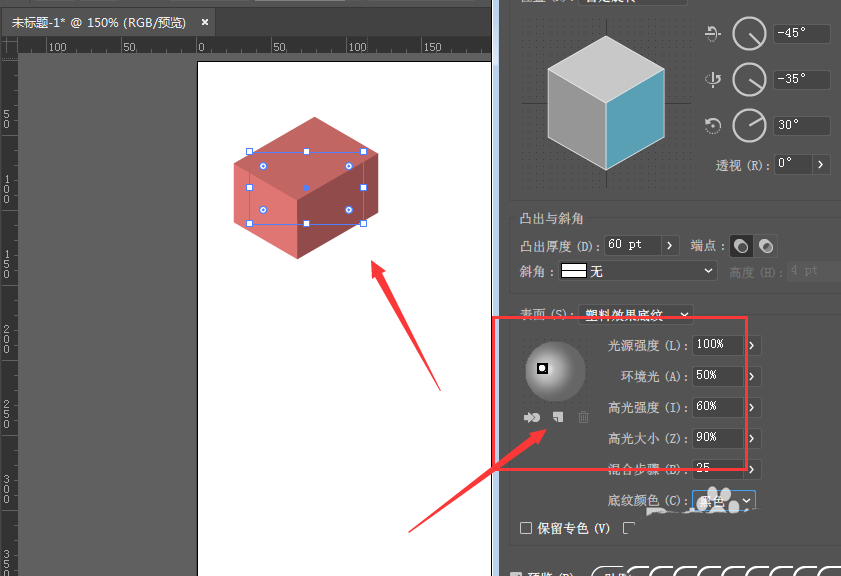The width and height of the screenshot is (841, 576).
Task: Open the 光源强度 slider arrow
Action: point(752,345)
